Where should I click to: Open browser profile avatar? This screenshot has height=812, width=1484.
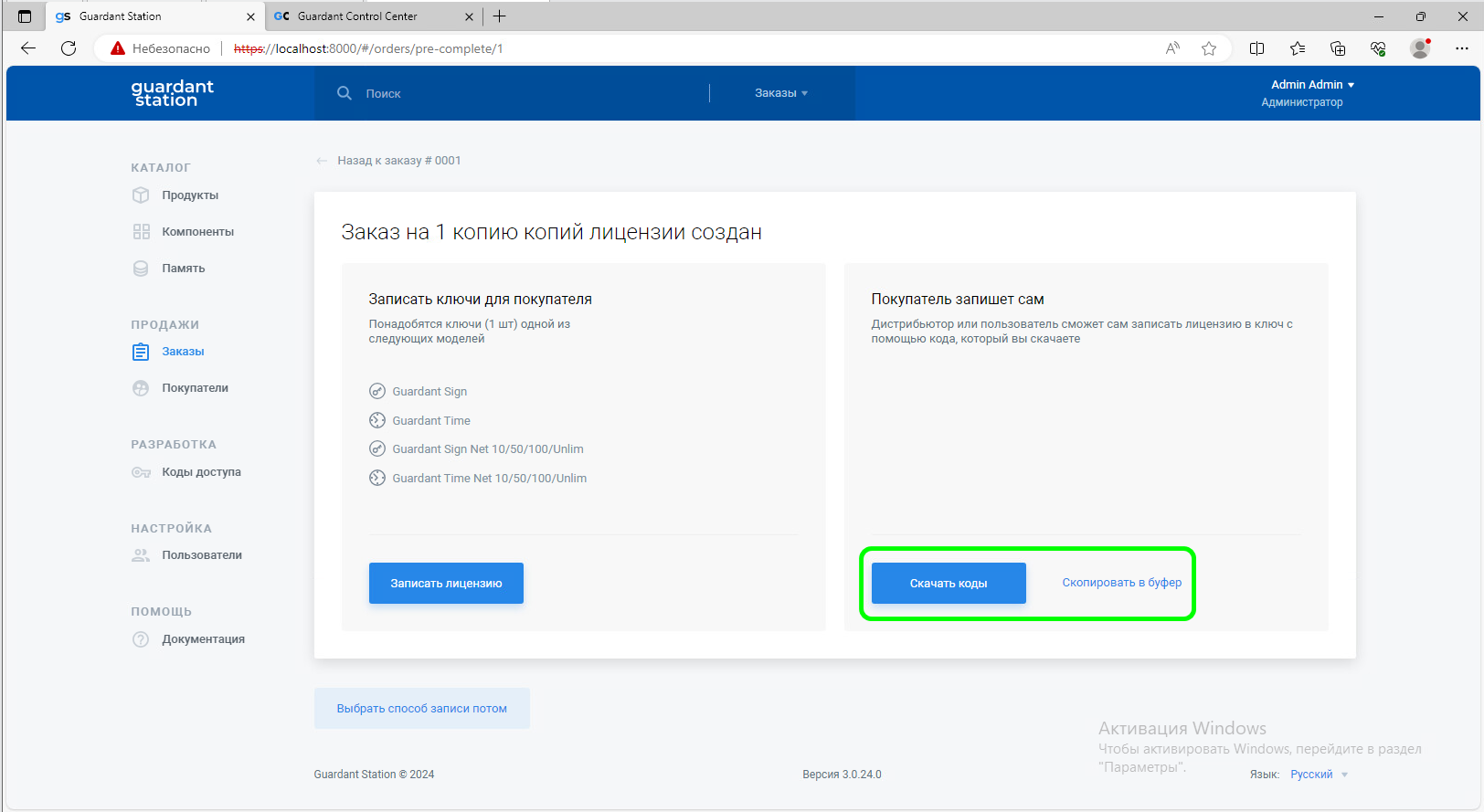point(1420,48)
